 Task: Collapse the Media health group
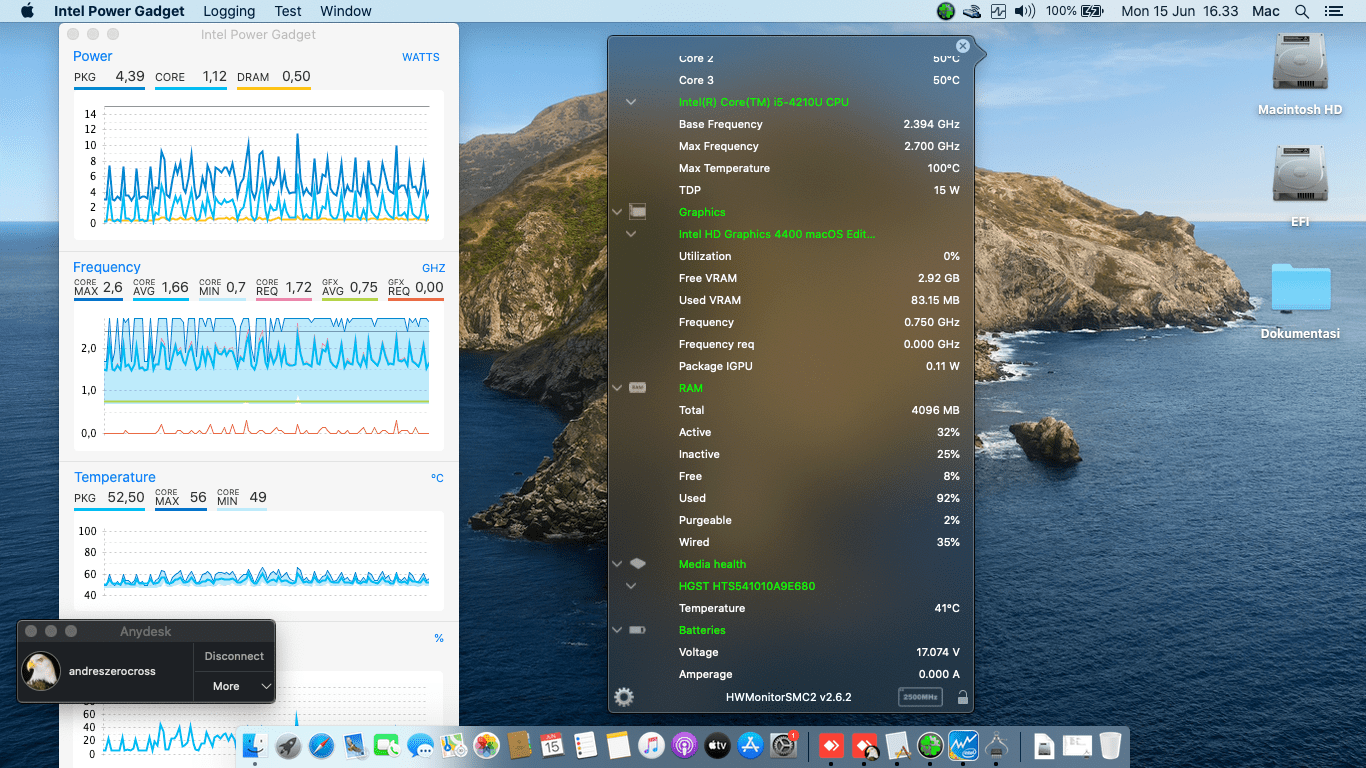(617, 564)
